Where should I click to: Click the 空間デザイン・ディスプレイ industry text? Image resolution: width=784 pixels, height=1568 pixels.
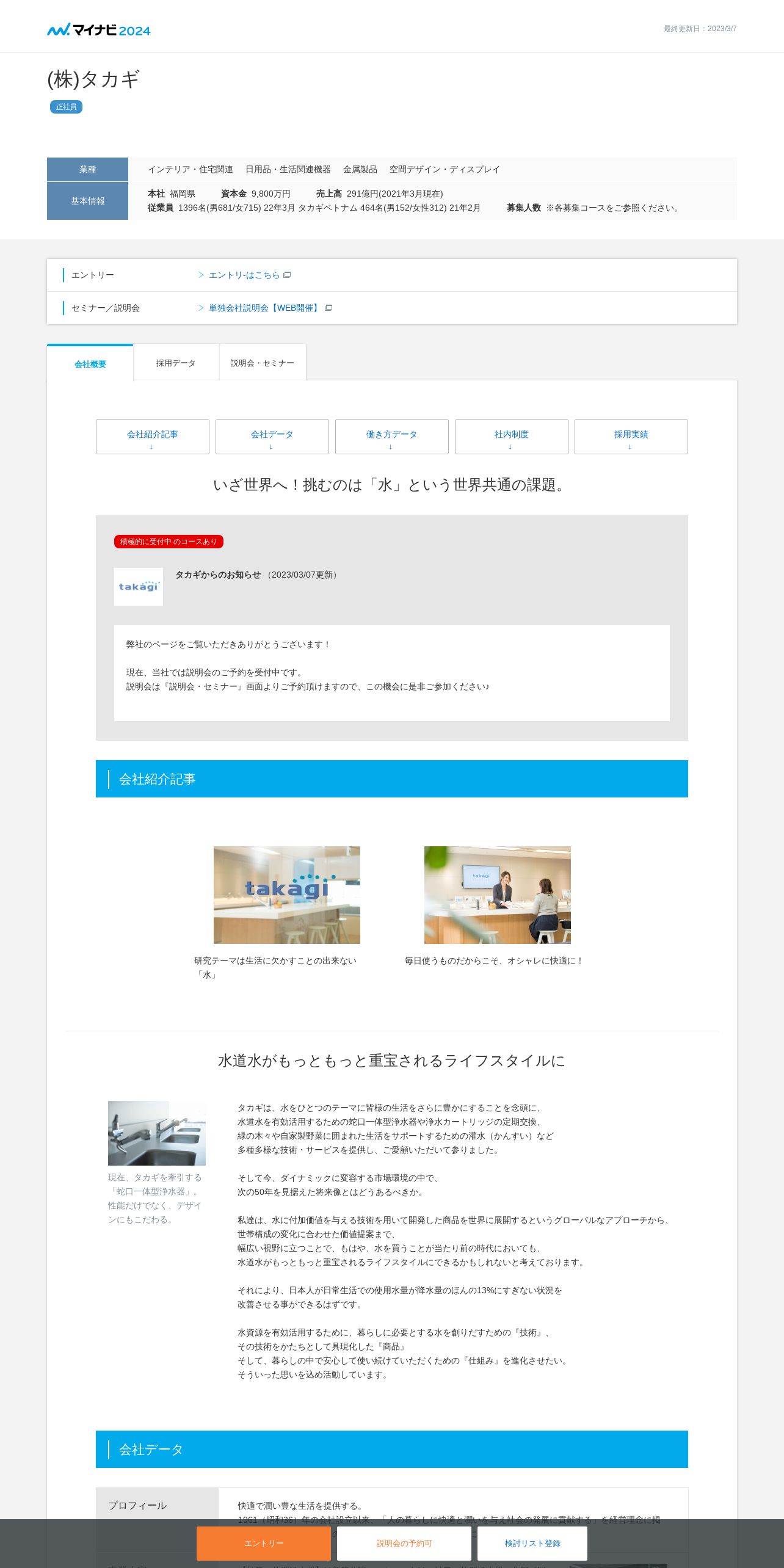tap(445, 170)
